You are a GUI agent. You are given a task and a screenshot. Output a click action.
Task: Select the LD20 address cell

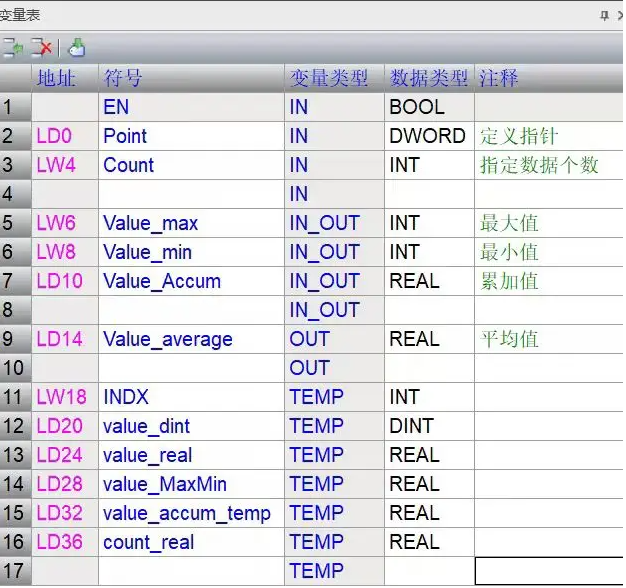pyautogui.click(x=65, y=426)
